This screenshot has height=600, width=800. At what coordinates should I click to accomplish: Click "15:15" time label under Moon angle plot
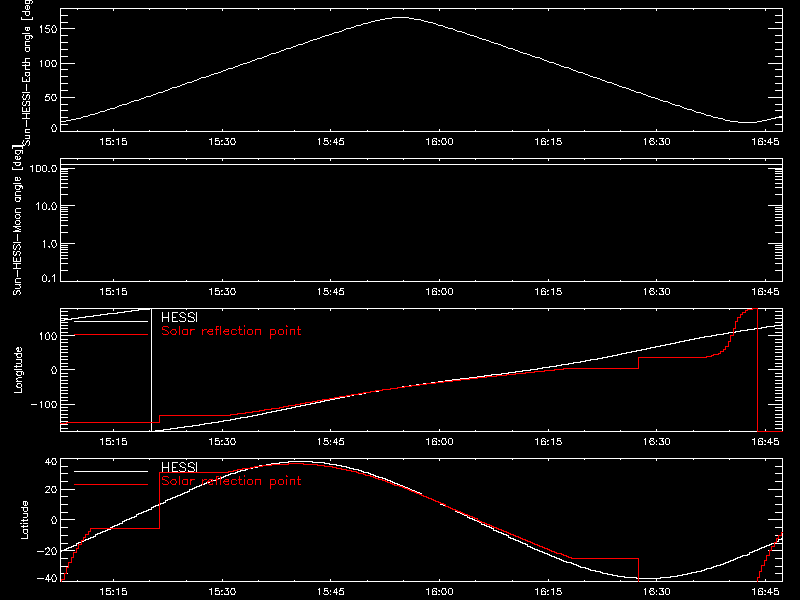(x=113, y=292)
